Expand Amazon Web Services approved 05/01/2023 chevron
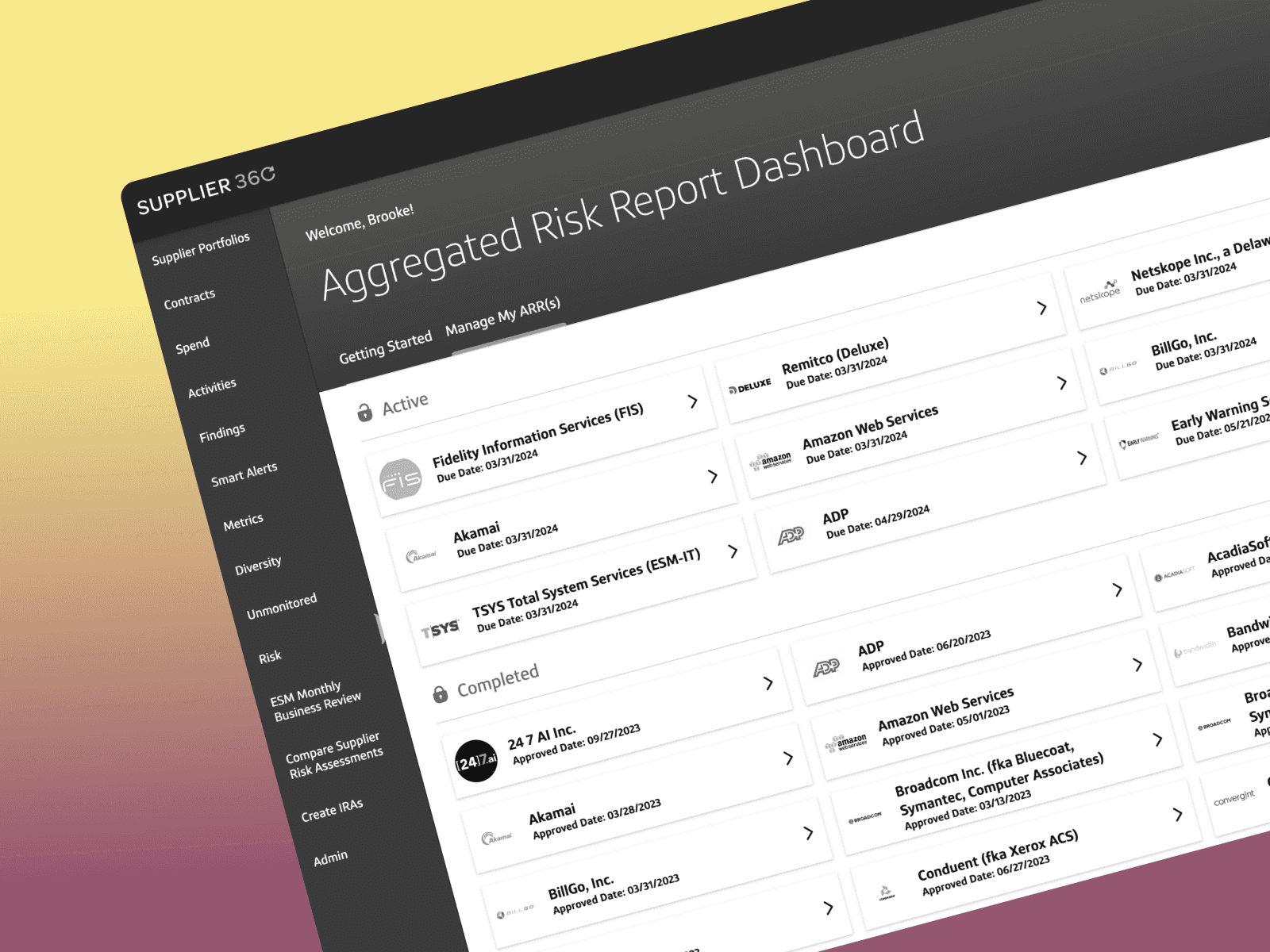1270x952 pixels. click(1137, 665)
